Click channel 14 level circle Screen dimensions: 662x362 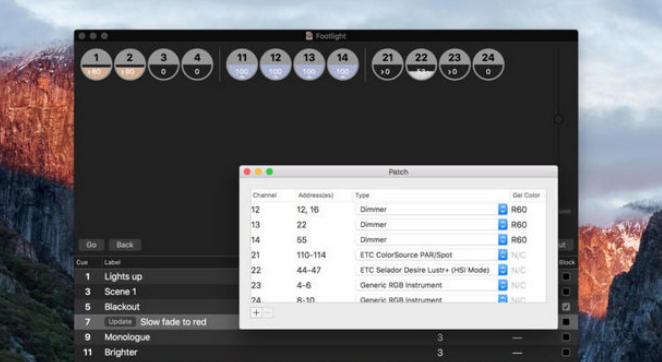click(x=343, y=64)
